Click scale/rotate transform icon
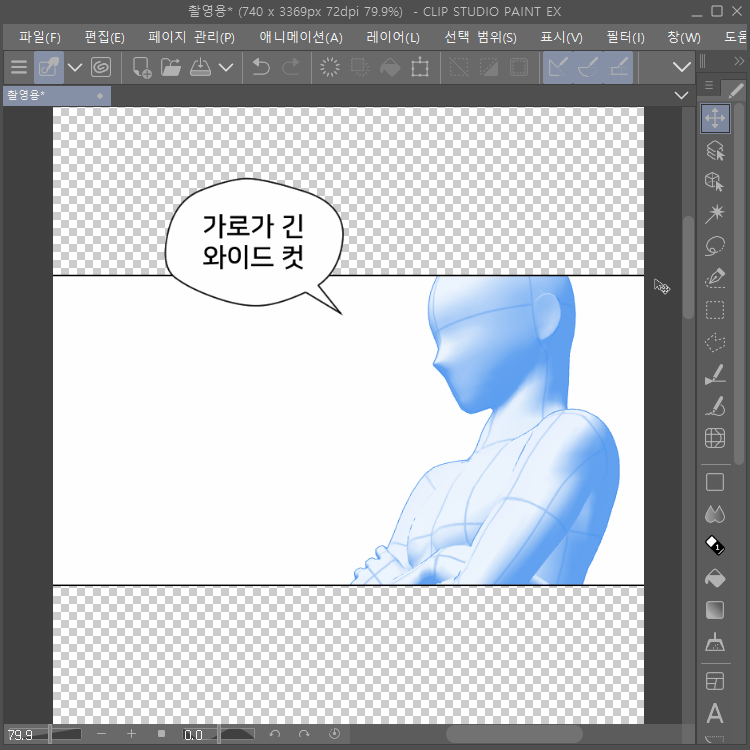750x750 pixels. point(419,67)
